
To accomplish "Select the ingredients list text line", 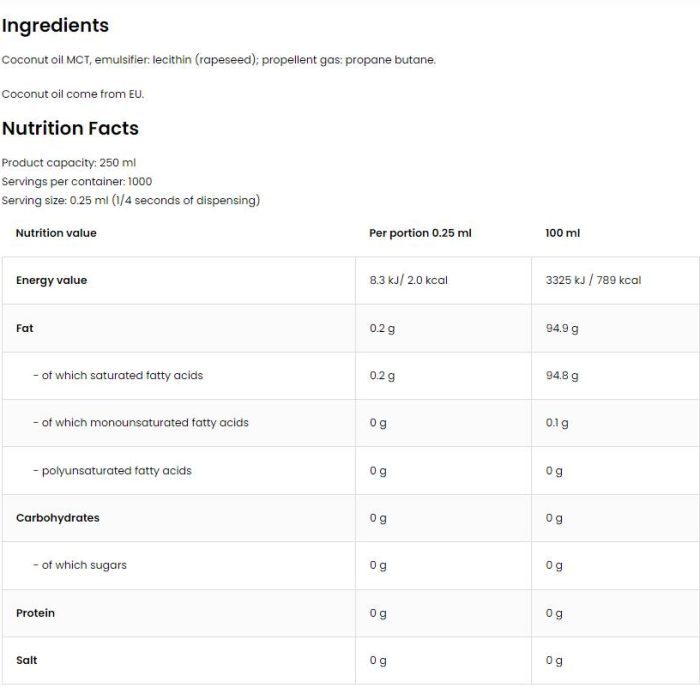I will point(219,60).
